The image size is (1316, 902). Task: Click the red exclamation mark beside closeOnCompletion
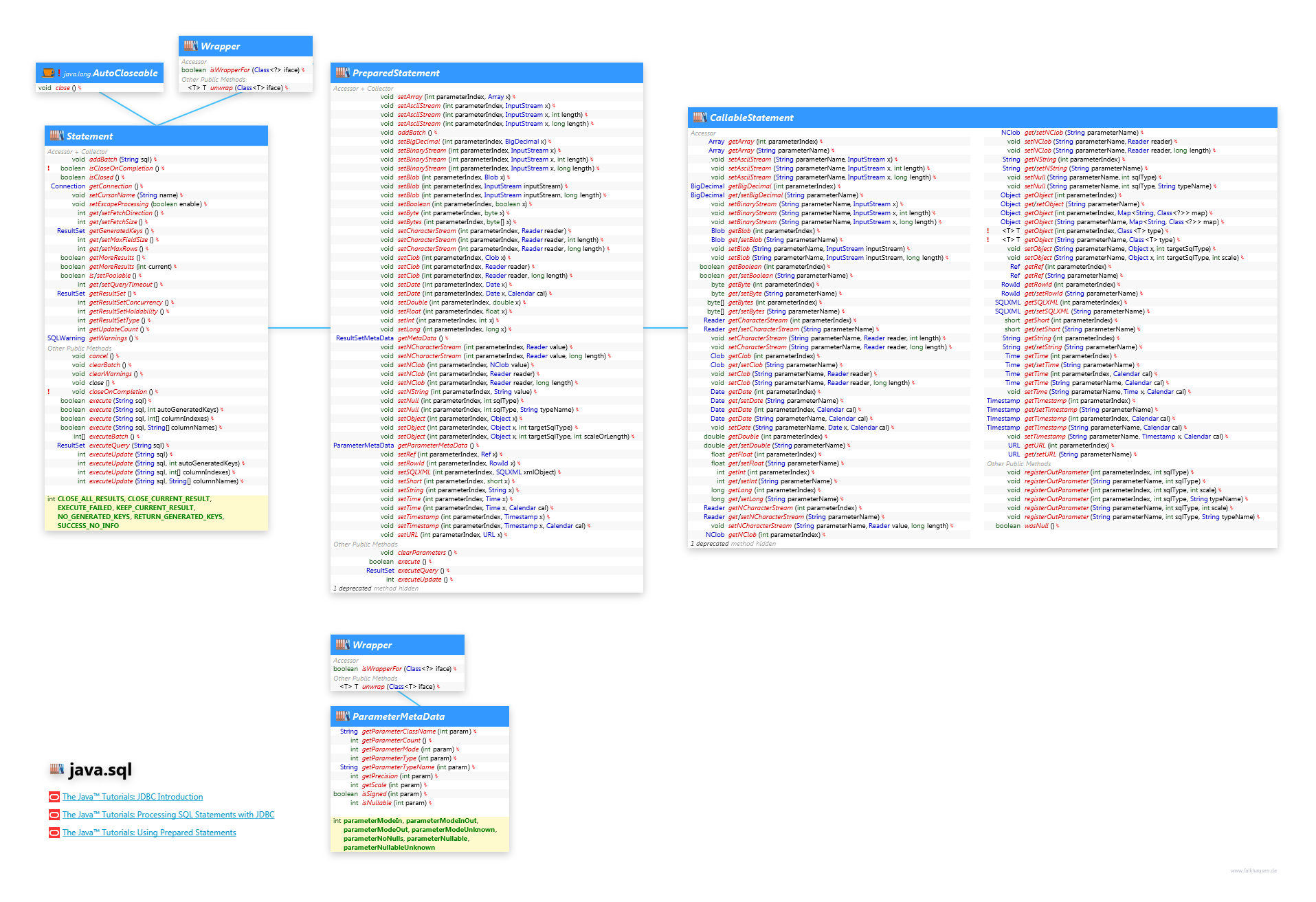click(48, 392)
